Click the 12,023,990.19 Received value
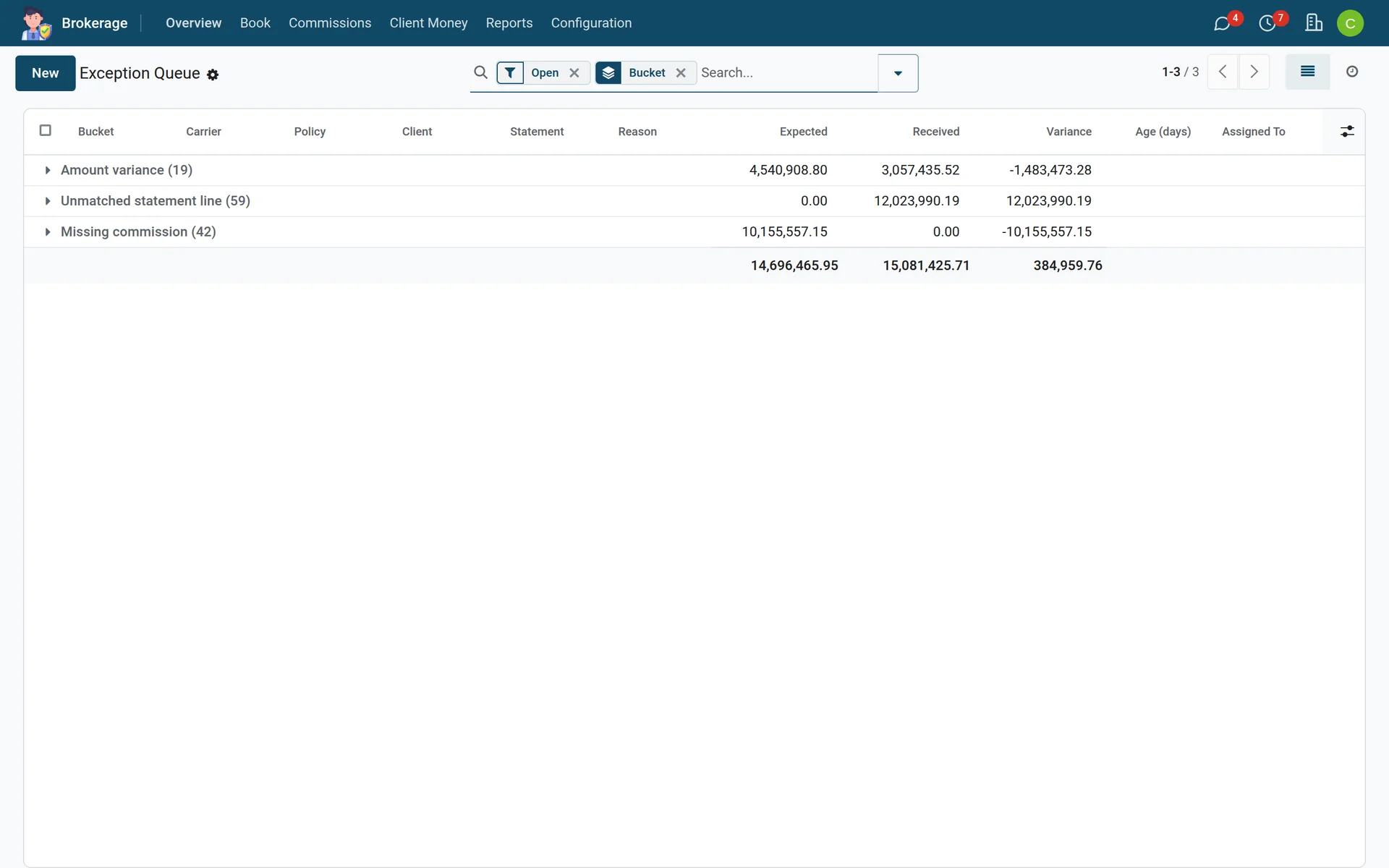This screenshot has height=868, width=1389. click(x=917, y=201)
